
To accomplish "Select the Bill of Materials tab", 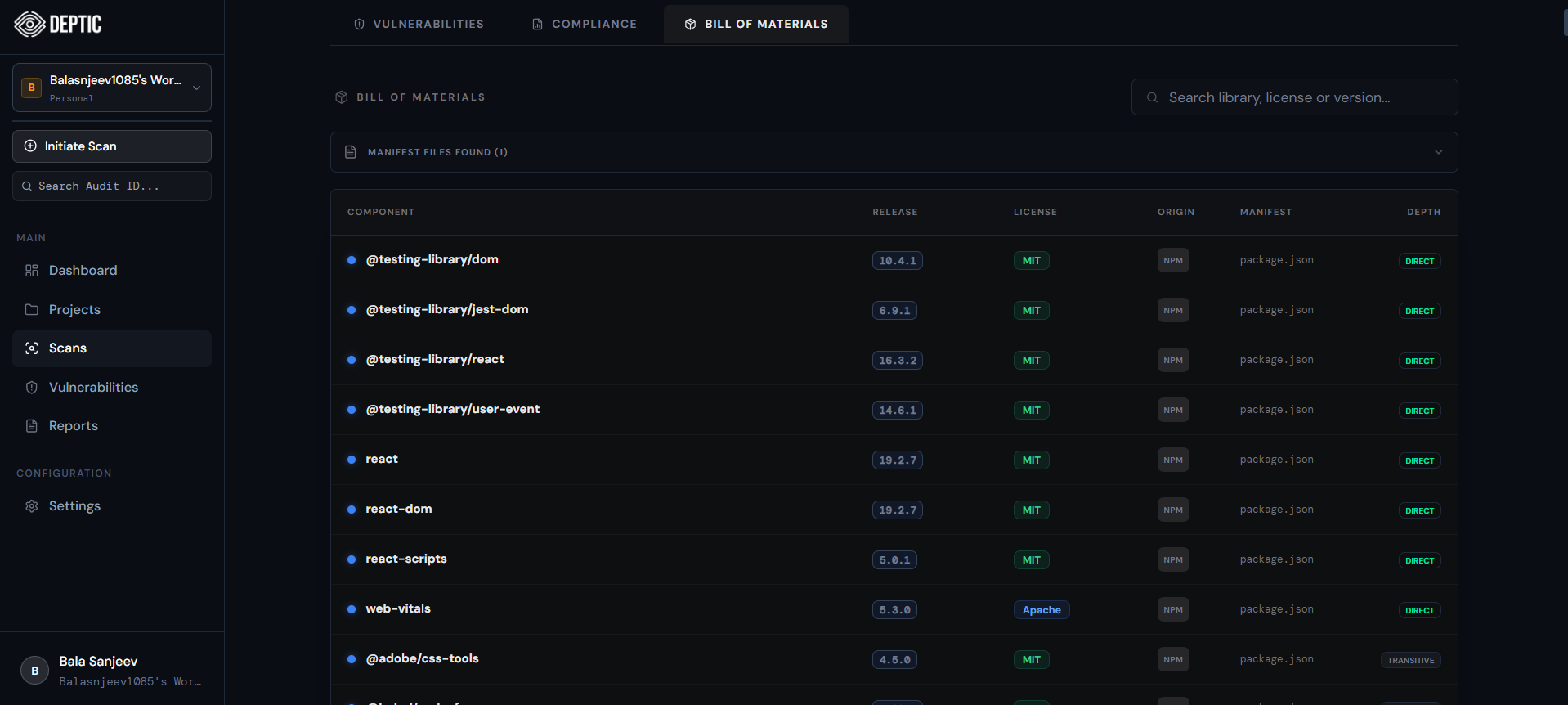I will (x=756, y=25).
